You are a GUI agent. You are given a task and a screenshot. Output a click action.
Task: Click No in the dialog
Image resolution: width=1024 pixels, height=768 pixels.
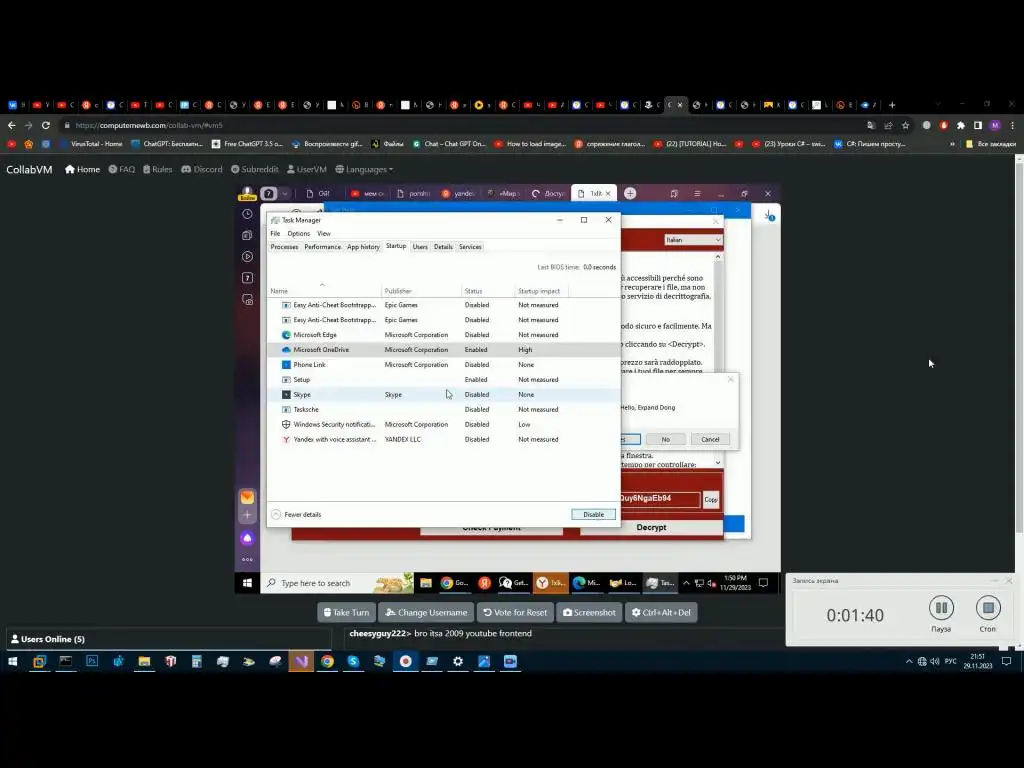pyautogui.click(x=665, y=440)
